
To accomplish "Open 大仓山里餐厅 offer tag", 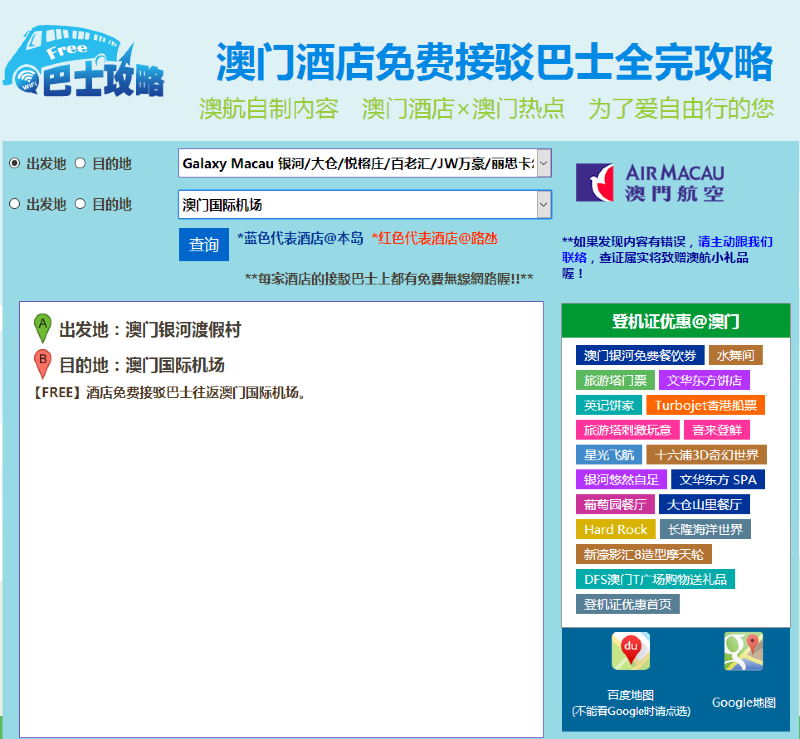I will tap(705, 504).
